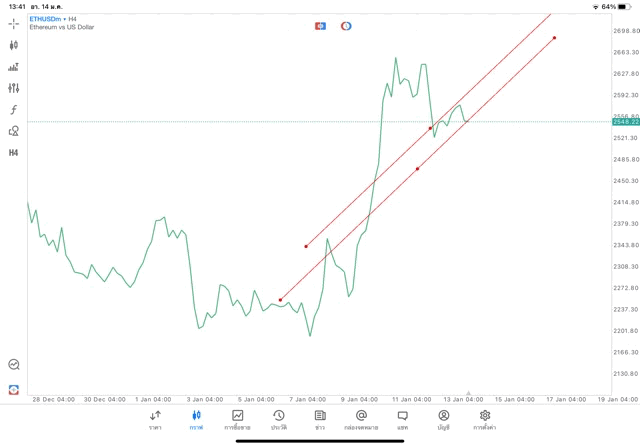Open the chart settings sliders icon
This screenshot has width=640, height=447.
[x=14, y=88]
